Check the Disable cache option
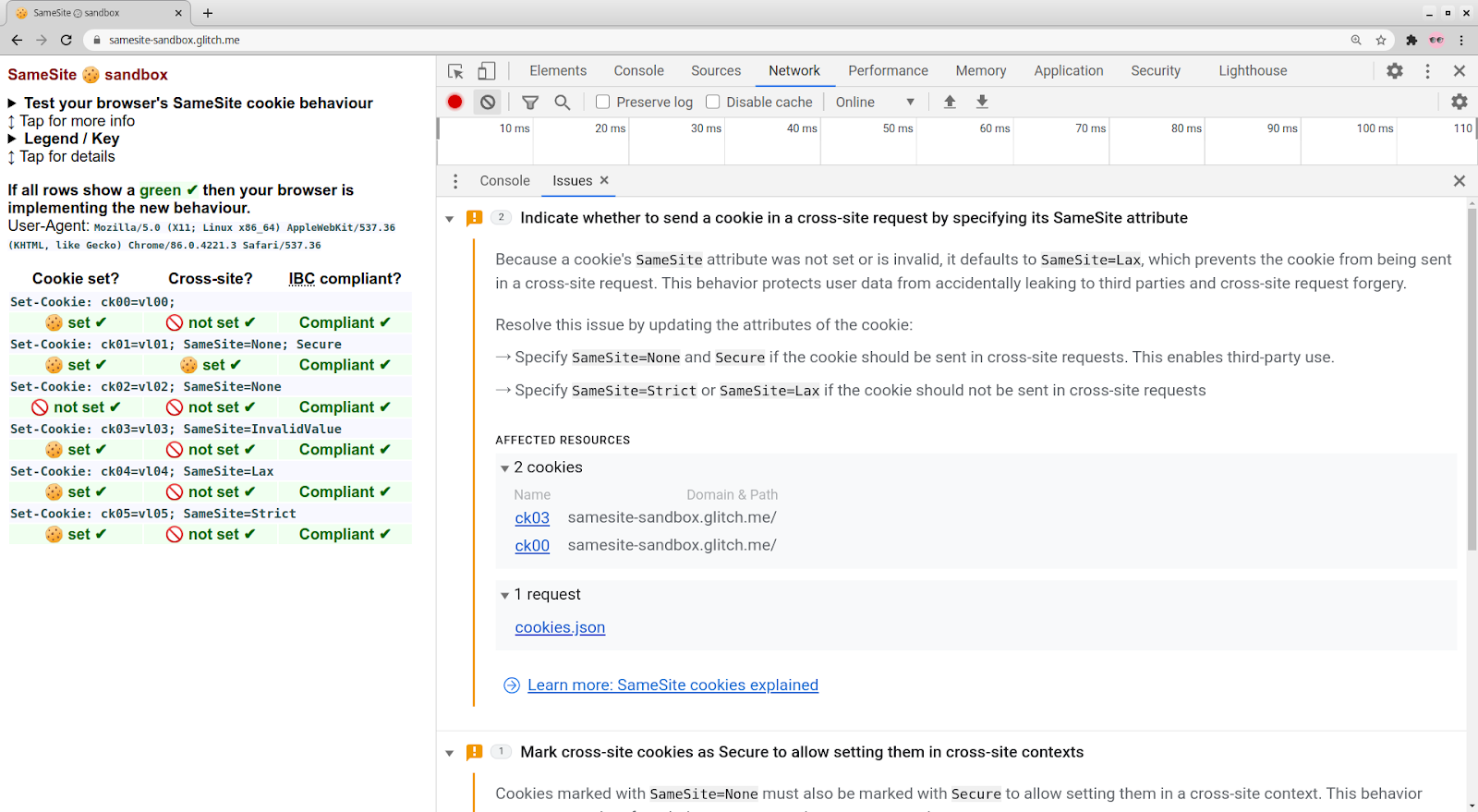1478x812 pixels. [x=713, y=102]
